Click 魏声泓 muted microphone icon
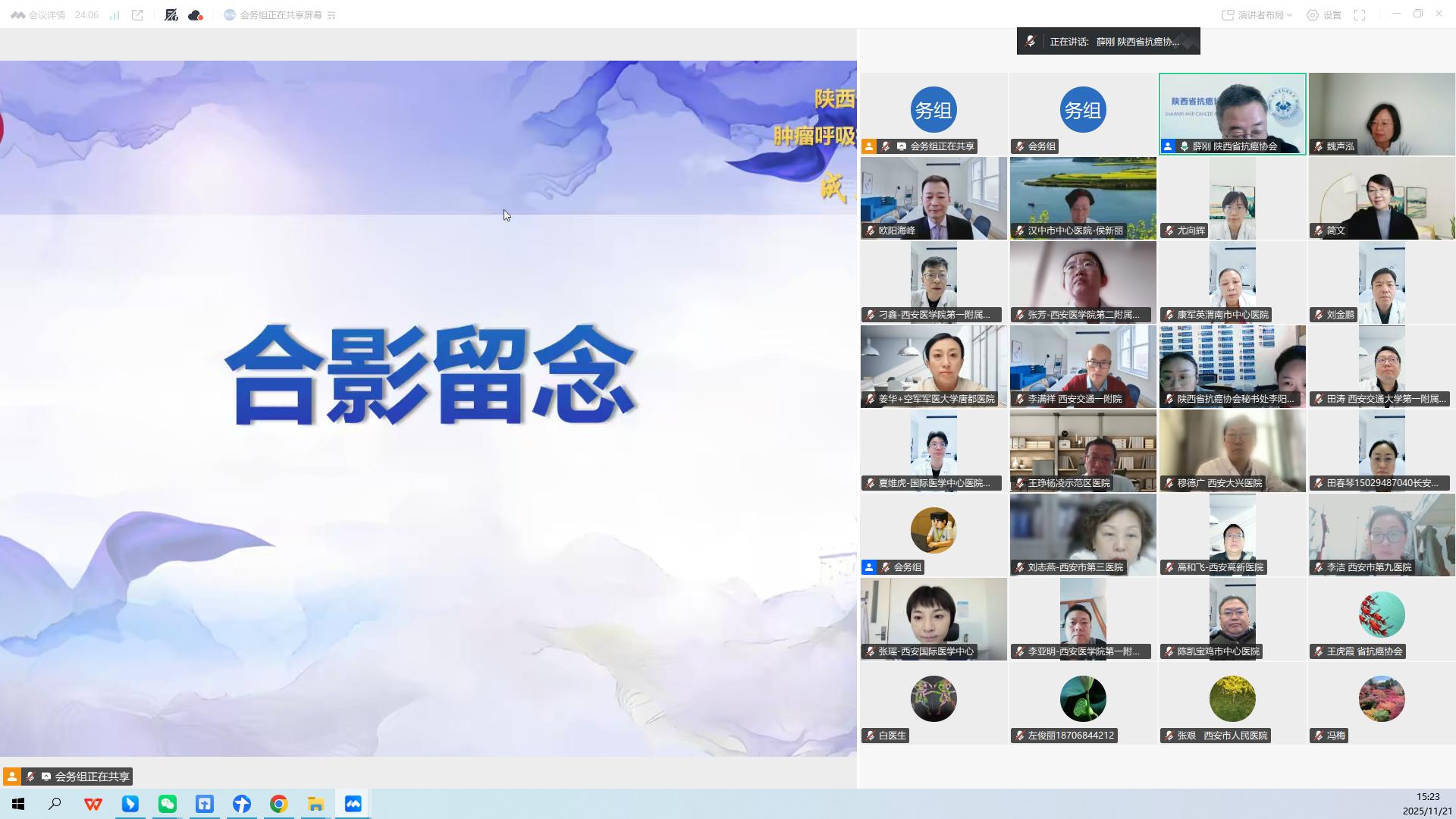 click(x=1319, y=146)
